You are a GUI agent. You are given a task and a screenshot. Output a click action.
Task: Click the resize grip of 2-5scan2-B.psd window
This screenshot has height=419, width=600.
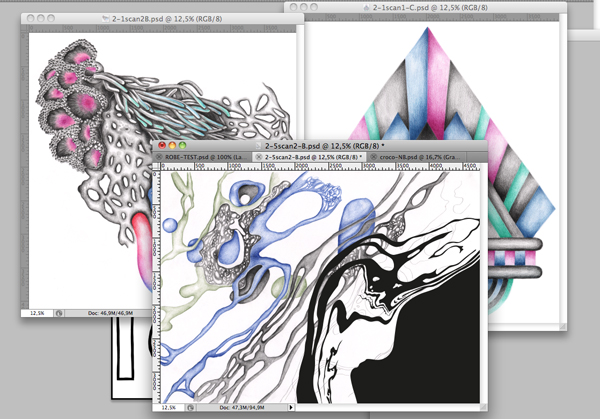click(x=484, y=408)
